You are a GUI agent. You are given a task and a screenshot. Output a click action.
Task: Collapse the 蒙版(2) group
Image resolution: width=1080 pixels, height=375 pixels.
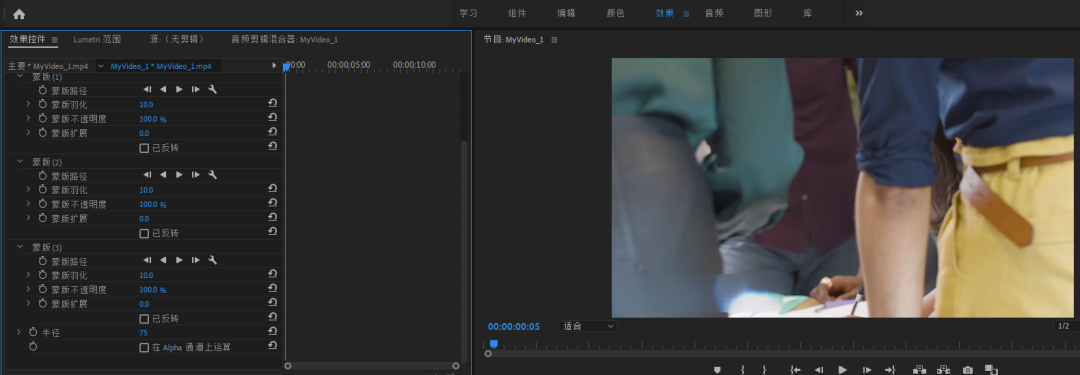[20, 161]
